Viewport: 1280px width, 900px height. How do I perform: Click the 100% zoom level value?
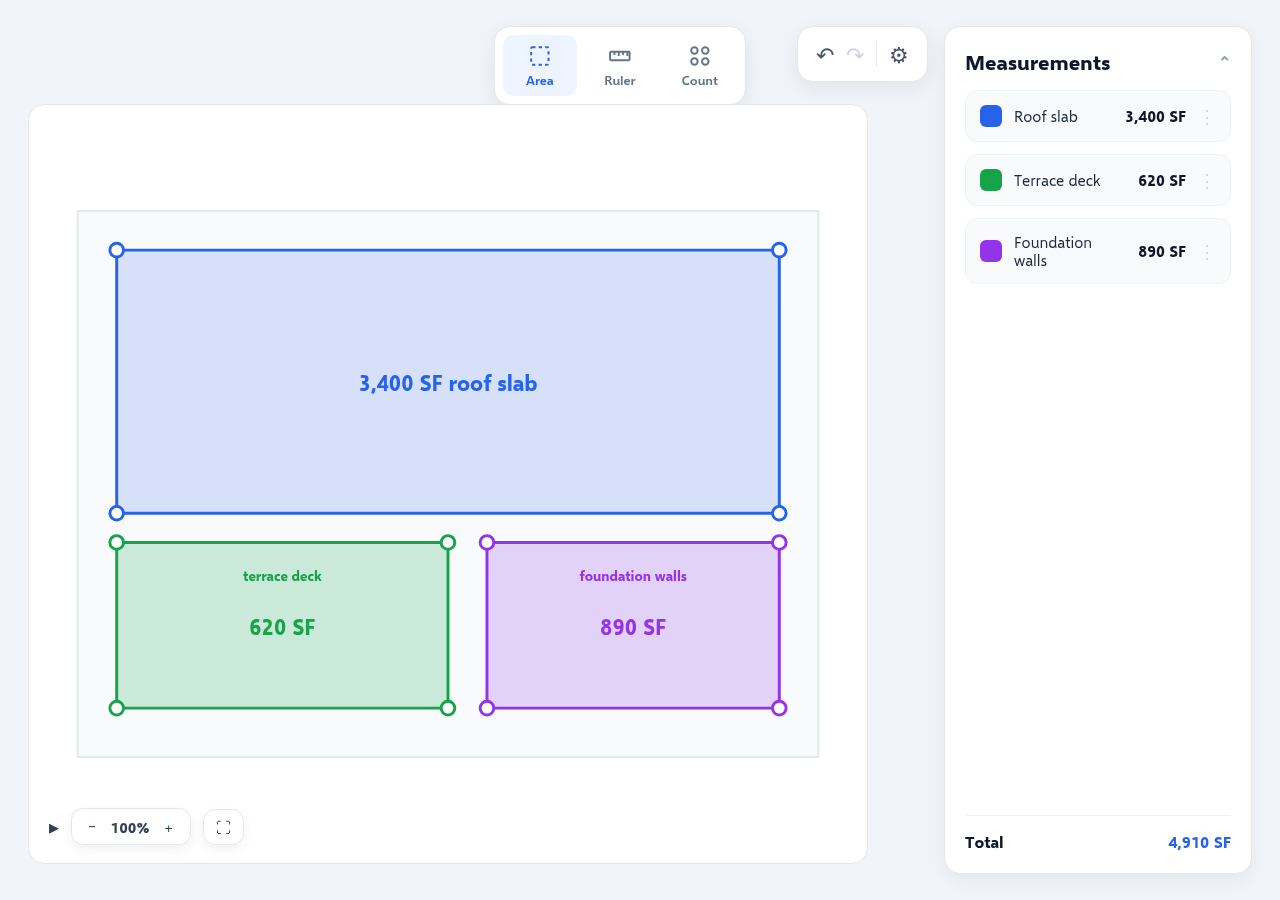[130, 828]
